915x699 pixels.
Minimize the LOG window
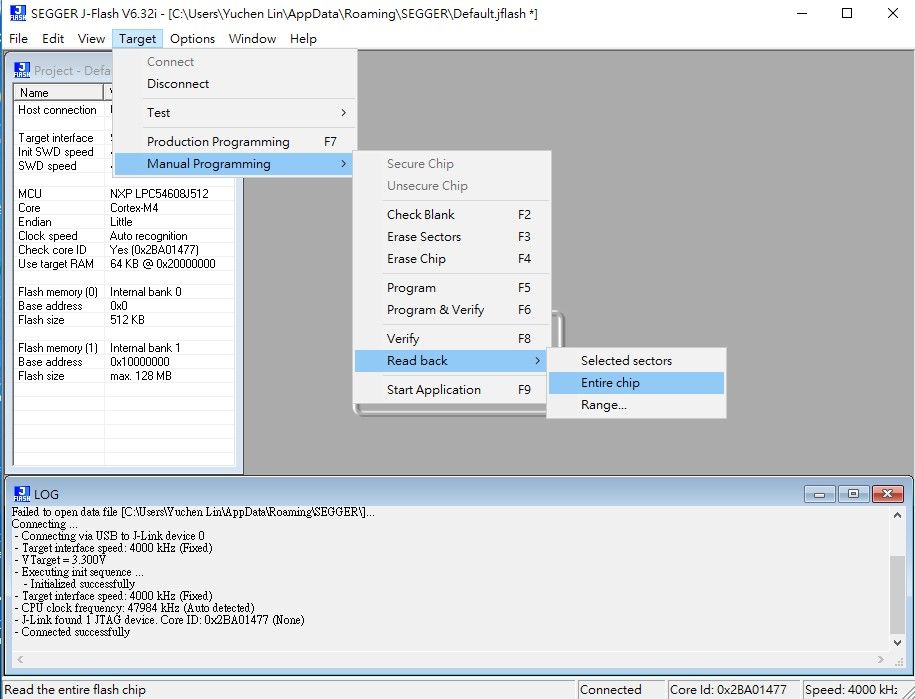pyautogui.click(x=819, y=494)
